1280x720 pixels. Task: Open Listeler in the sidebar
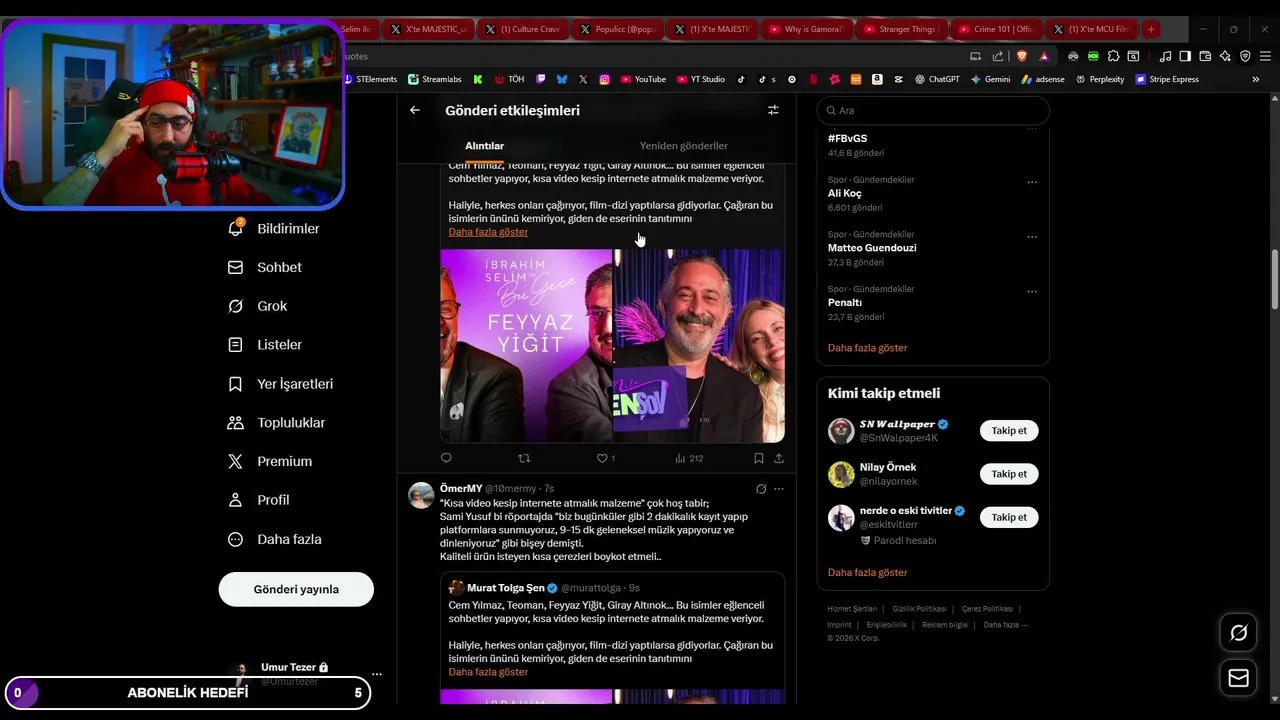[x=265, y=345]
